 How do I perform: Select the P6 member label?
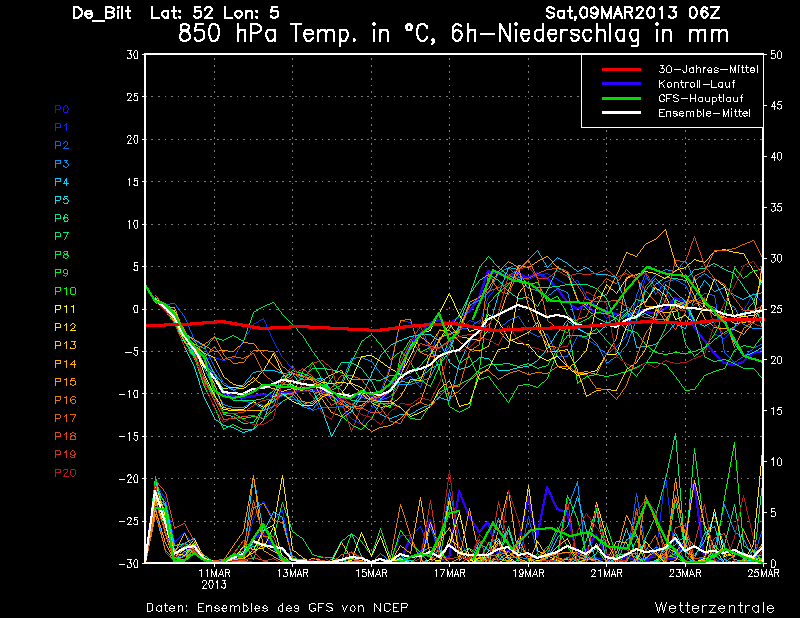tap(62, 218)
